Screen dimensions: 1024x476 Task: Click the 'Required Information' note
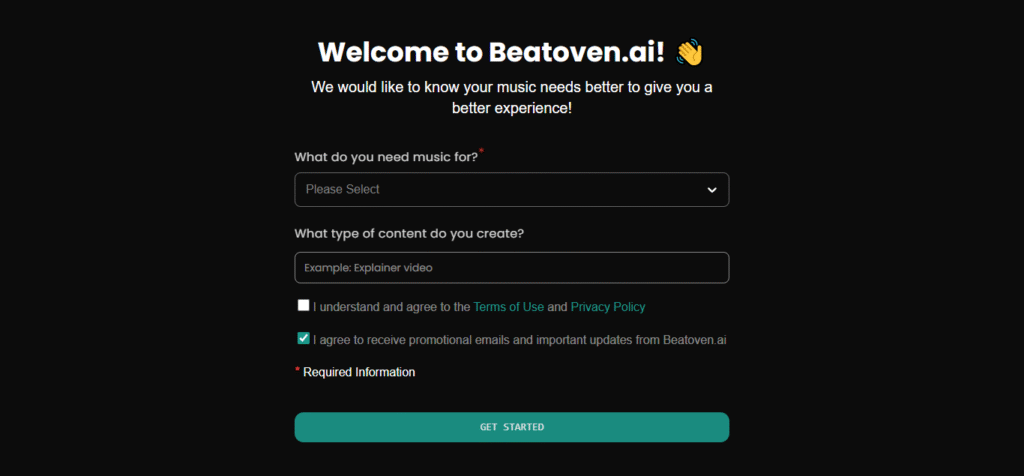click(359, 372)
